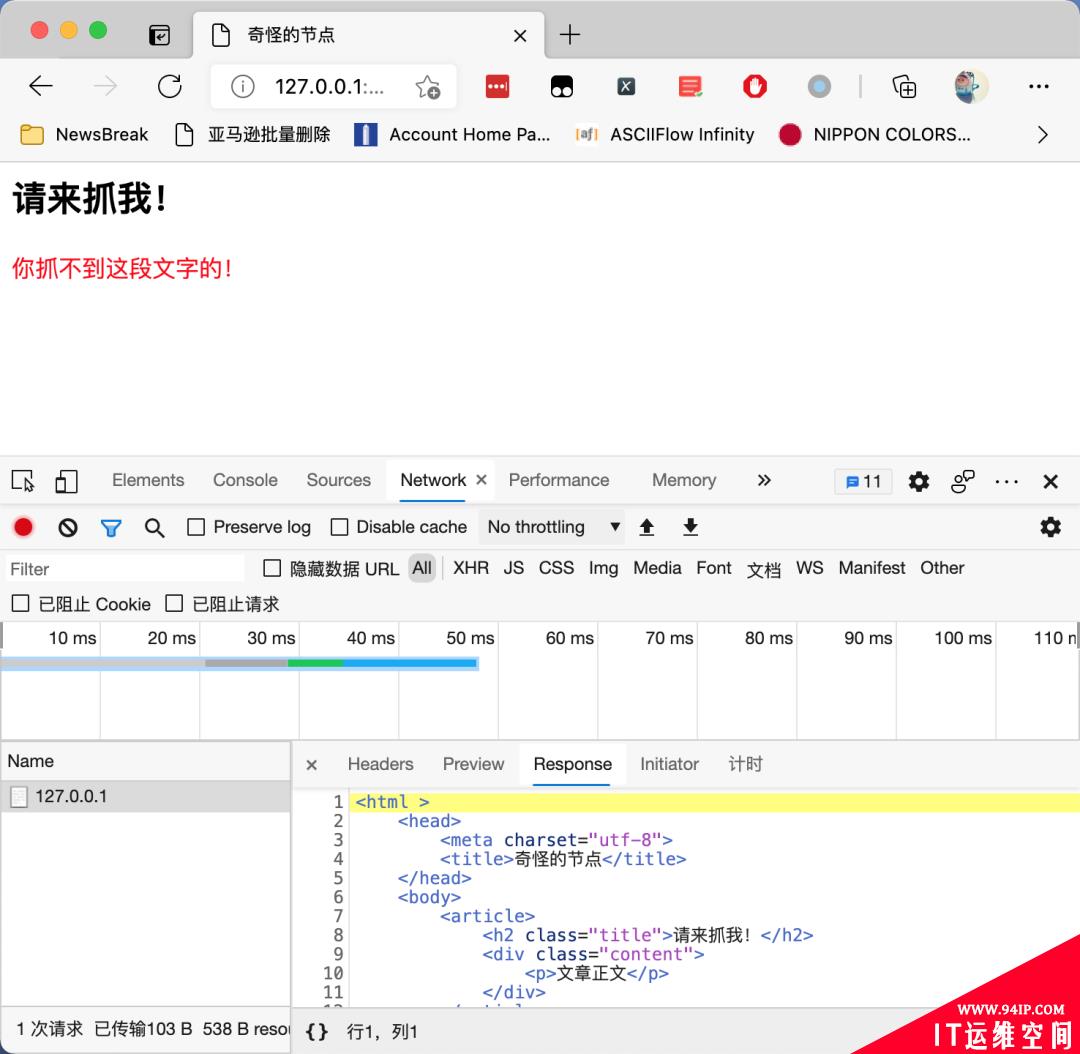The height and width of the screenshot is (1054, 1080).
Task: Enable the Disable cache checkbox
Action: 339,527
